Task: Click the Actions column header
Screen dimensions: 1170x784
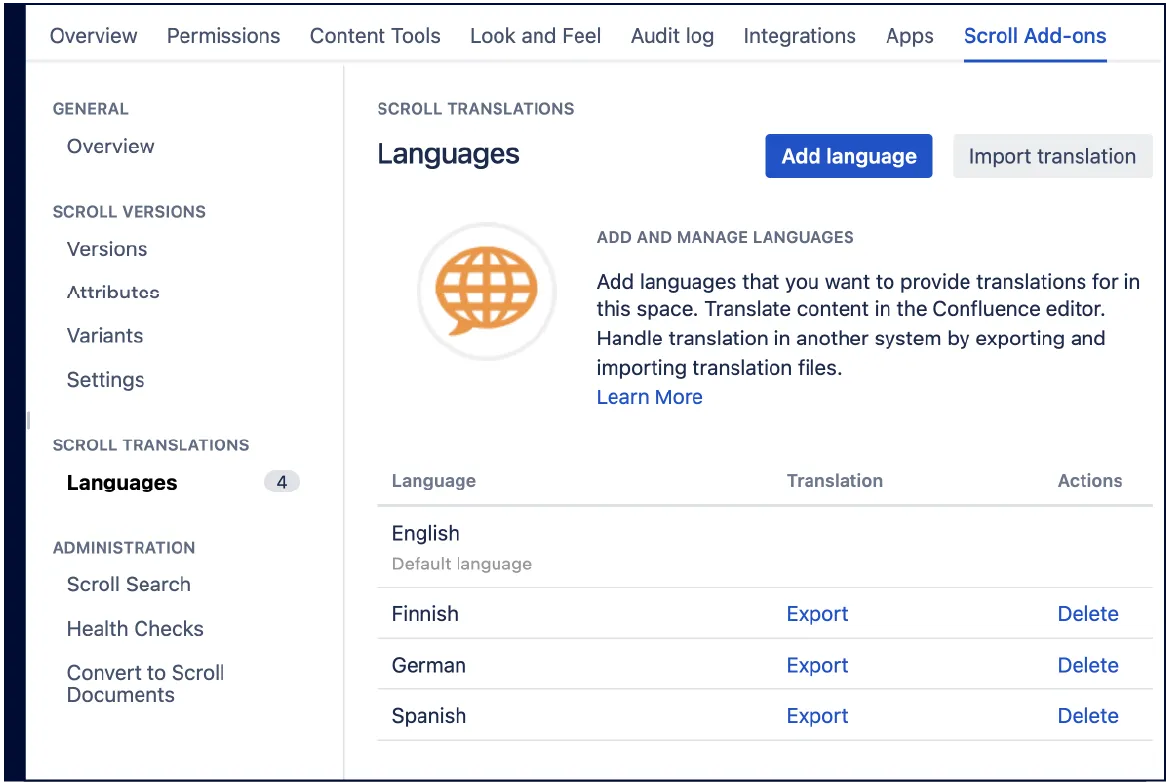Action: 1089,481
